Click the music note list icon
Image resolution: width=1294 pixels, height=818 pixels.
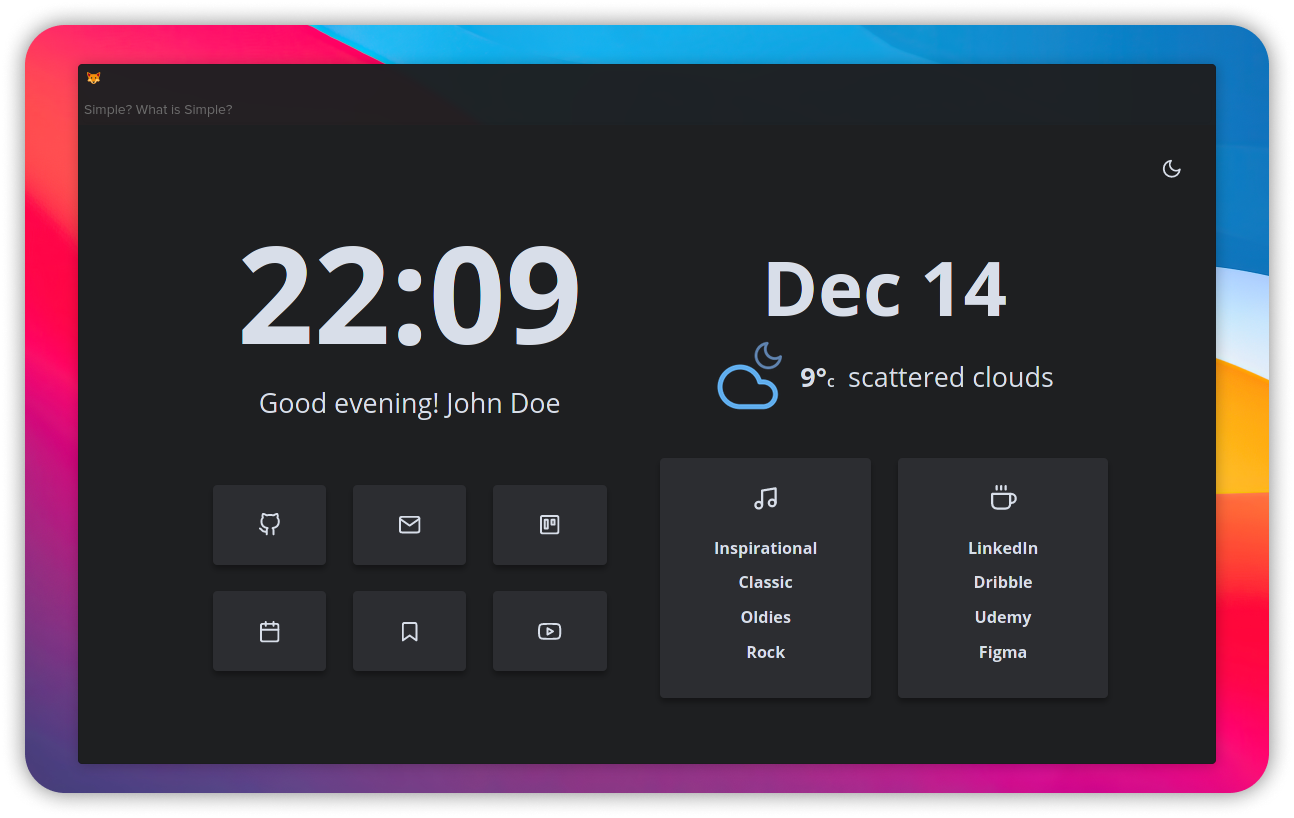765,498
